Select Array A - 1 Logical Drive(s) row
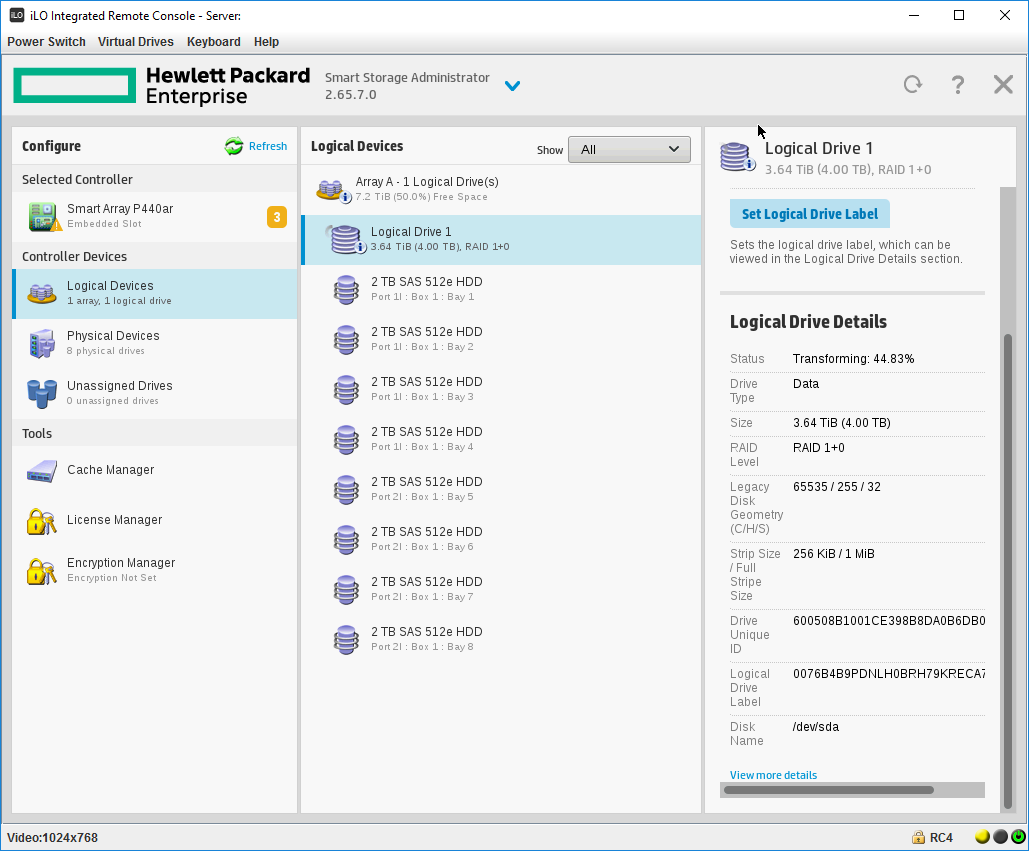Screen dimensions: 1029x851 (x=501, y=189)
